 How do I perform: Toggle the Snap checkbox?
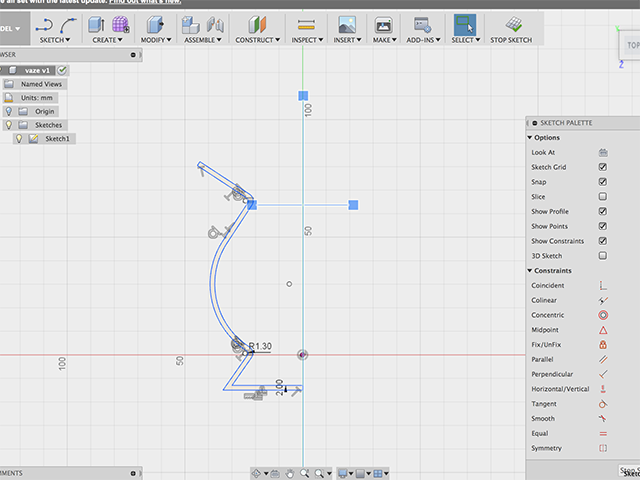[603, 182]
